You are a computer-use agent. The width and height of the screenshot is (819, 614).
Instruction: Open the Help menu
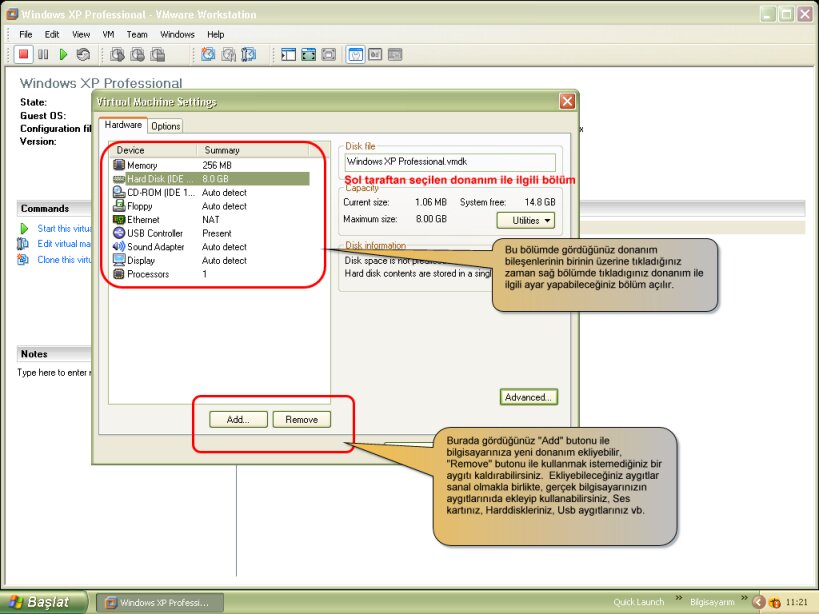coord(216,34)
